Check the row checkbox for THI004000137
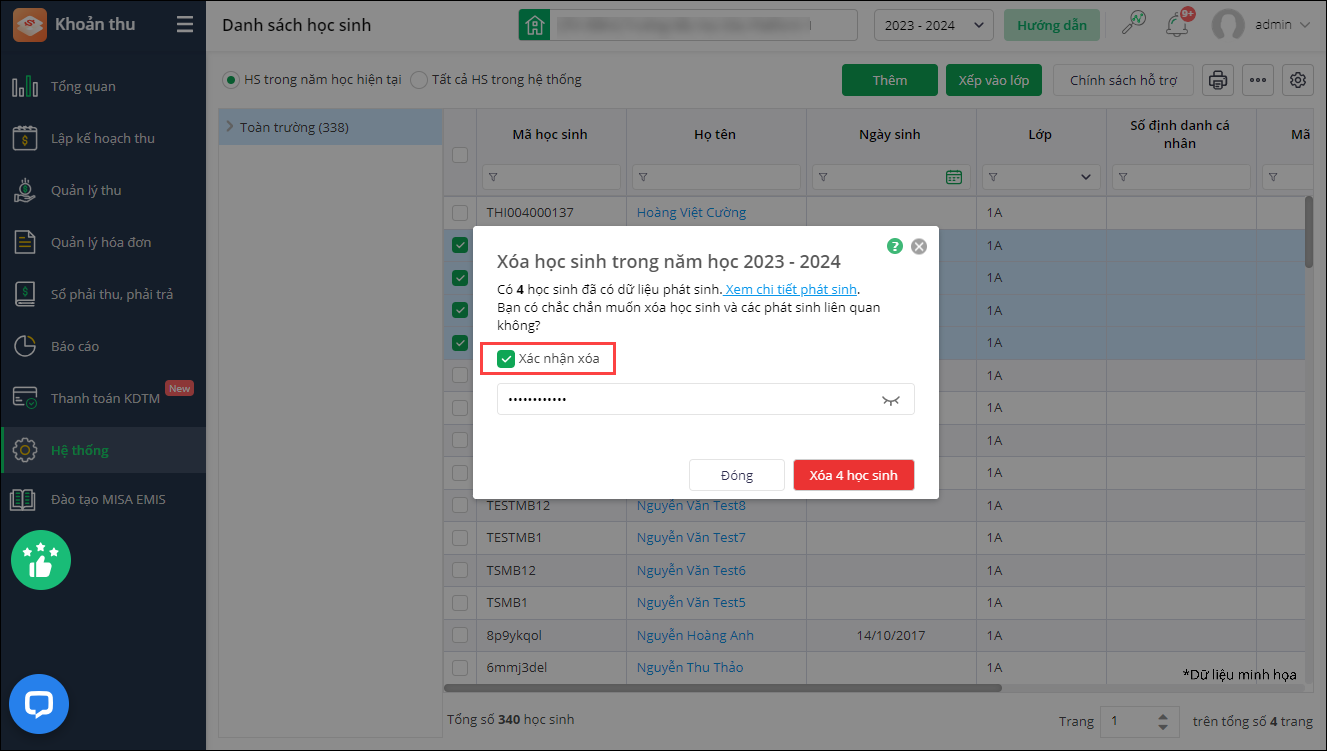This screenshot has width=1327, height=751. [x=460, y=212]
